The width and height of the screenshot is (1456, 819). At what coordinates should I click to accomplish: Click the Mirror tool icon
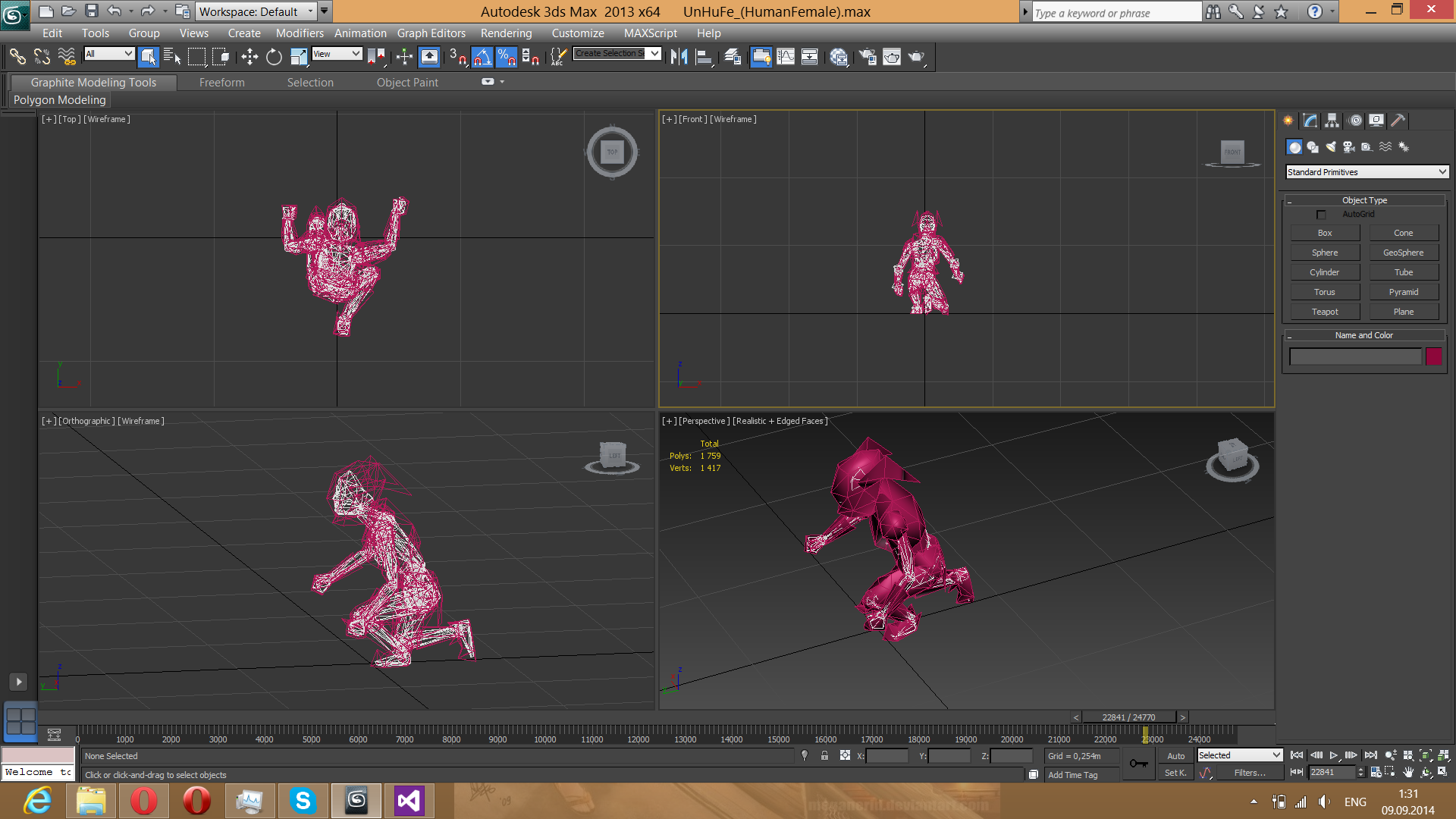pyautogui.click(x=679, y=57)
